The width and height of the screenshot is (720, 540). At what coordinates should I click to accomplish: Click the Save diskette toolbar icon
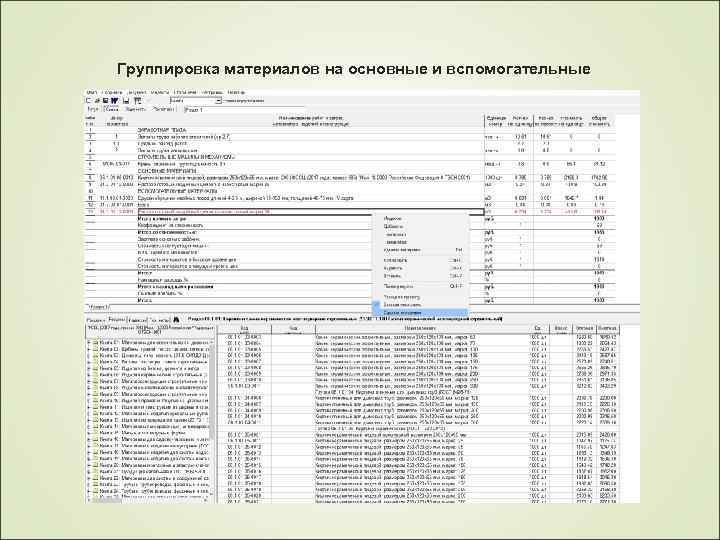coord(105,101)
